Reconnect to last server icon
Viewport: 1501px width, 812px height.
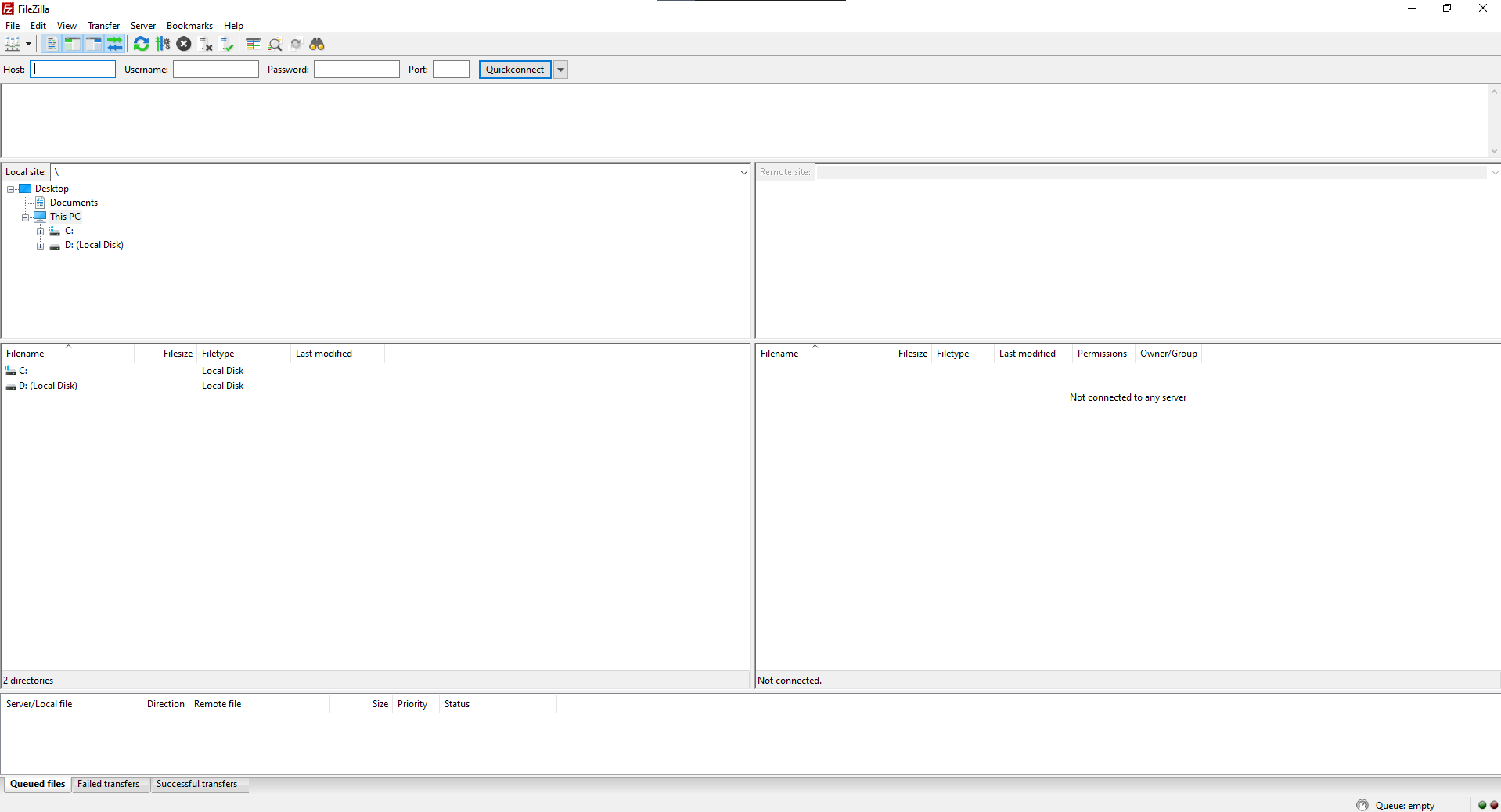click(227, 44)
